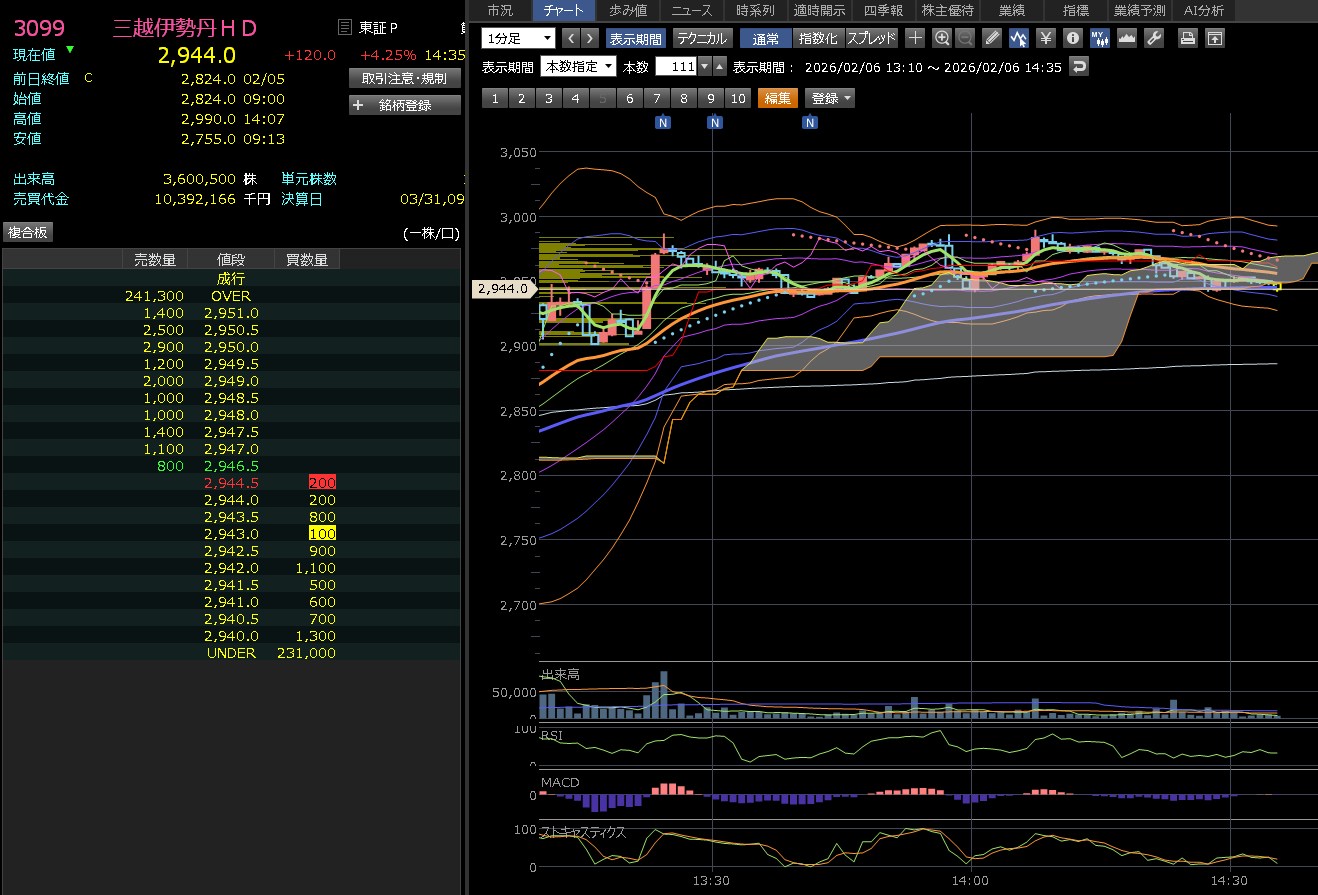Click the crosshair cursor icon in chart toolbar
The height and width of the screenshot is (895, 1318).
(x=915, y=38)
